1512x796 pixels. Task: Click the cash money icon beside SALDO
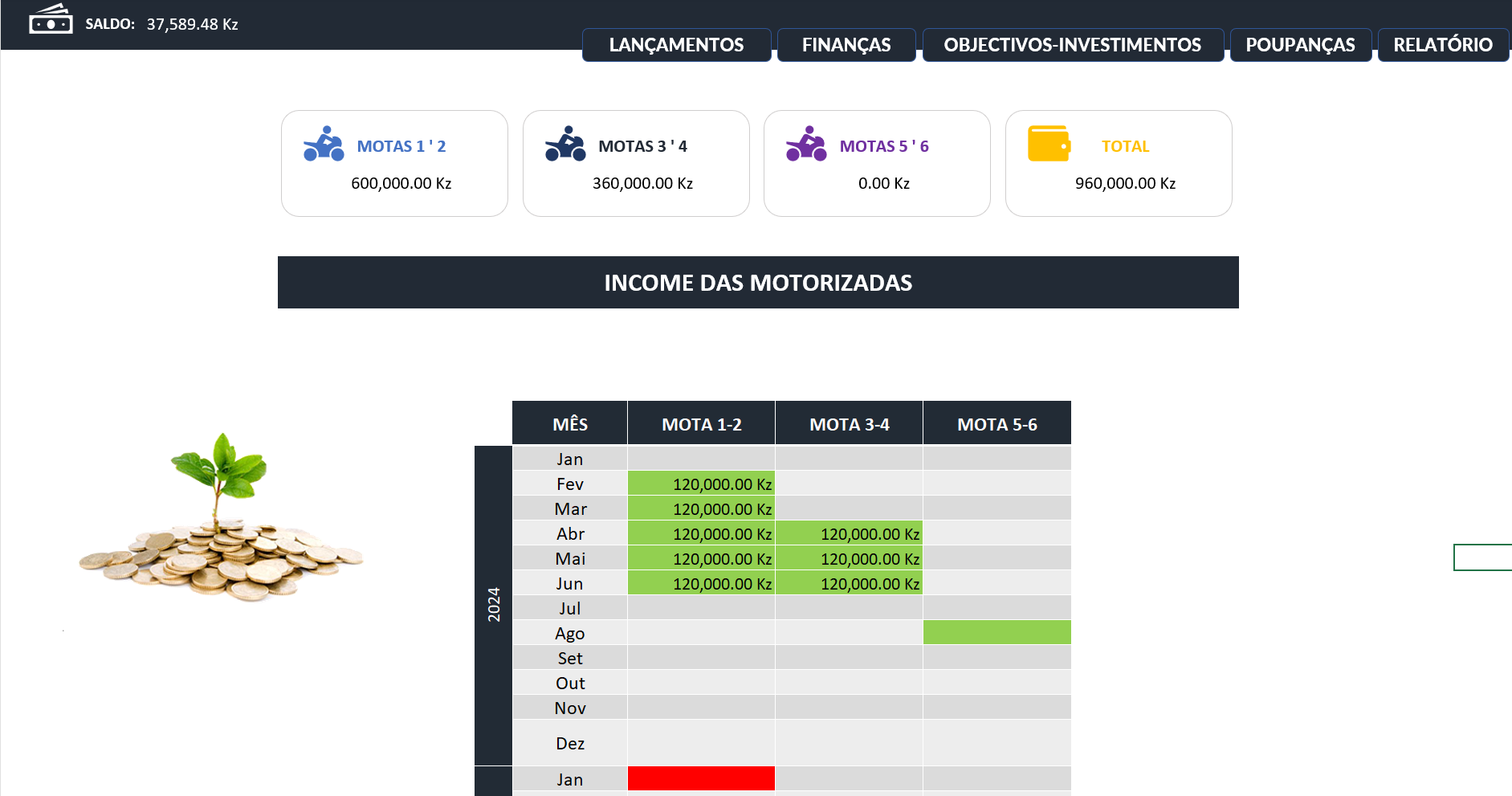click(x=51, y=20)
